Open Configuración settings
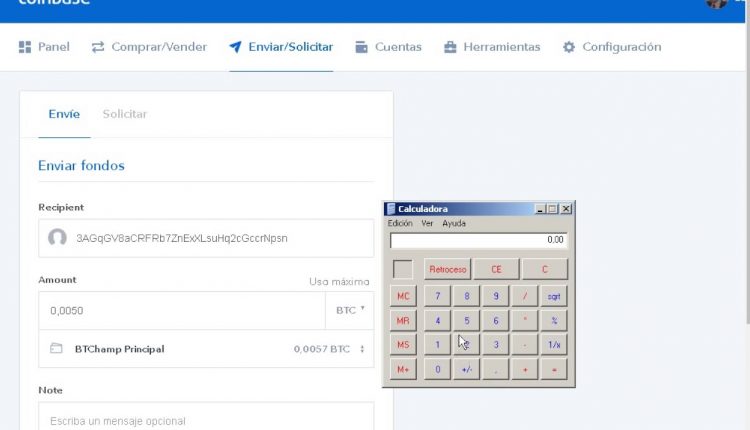Screen dimensions: 750x430 (x=612, y=47)
